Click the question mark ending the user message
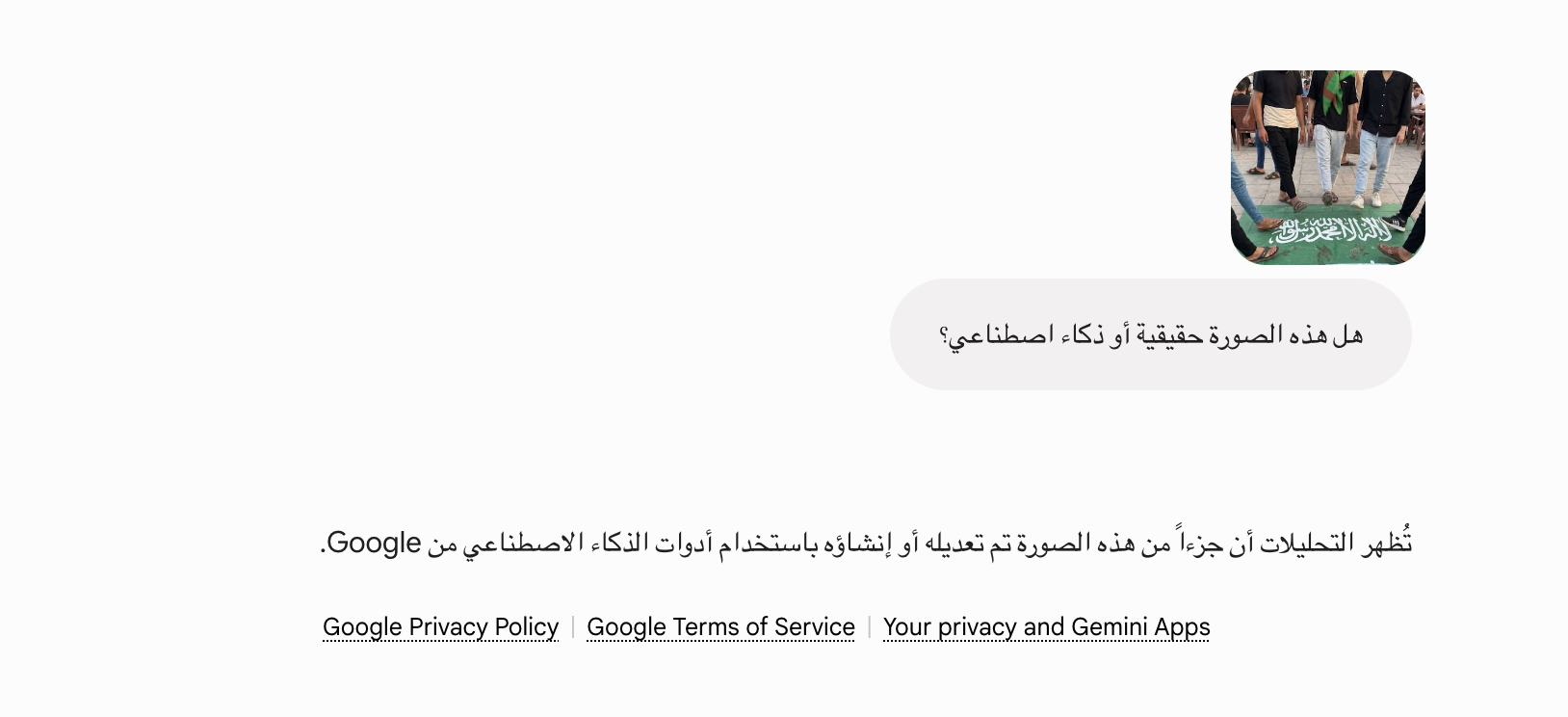The width and height of the screenshot is (1568, 717). (944, 336)
